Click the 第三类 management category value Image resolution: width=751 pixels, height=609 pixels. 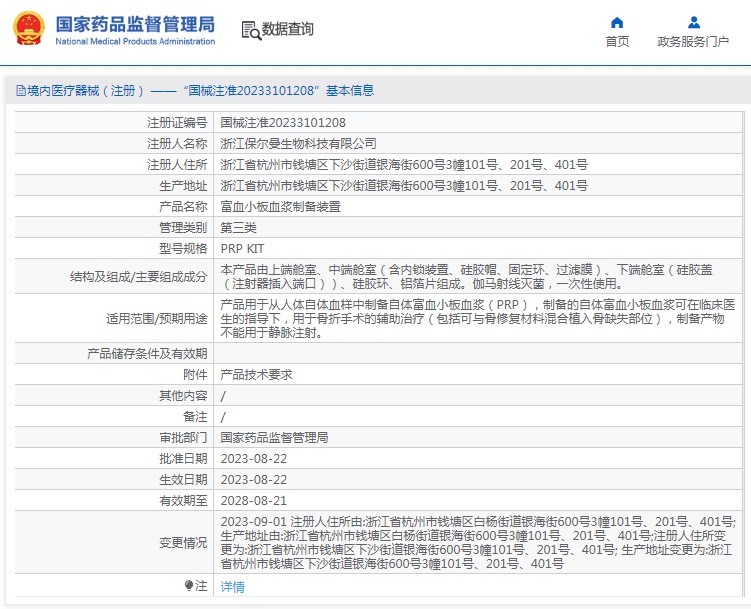point(238,228)
